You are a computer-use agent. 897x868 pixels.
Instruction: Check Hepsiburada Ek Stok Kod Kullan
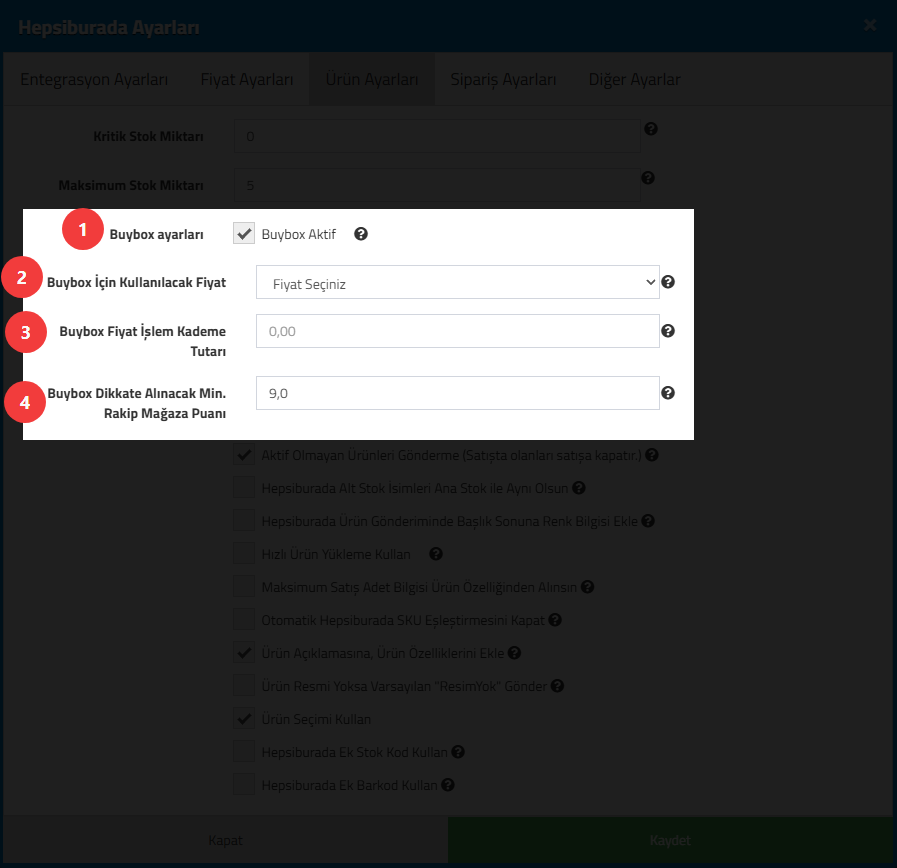(x=244, y=752)
